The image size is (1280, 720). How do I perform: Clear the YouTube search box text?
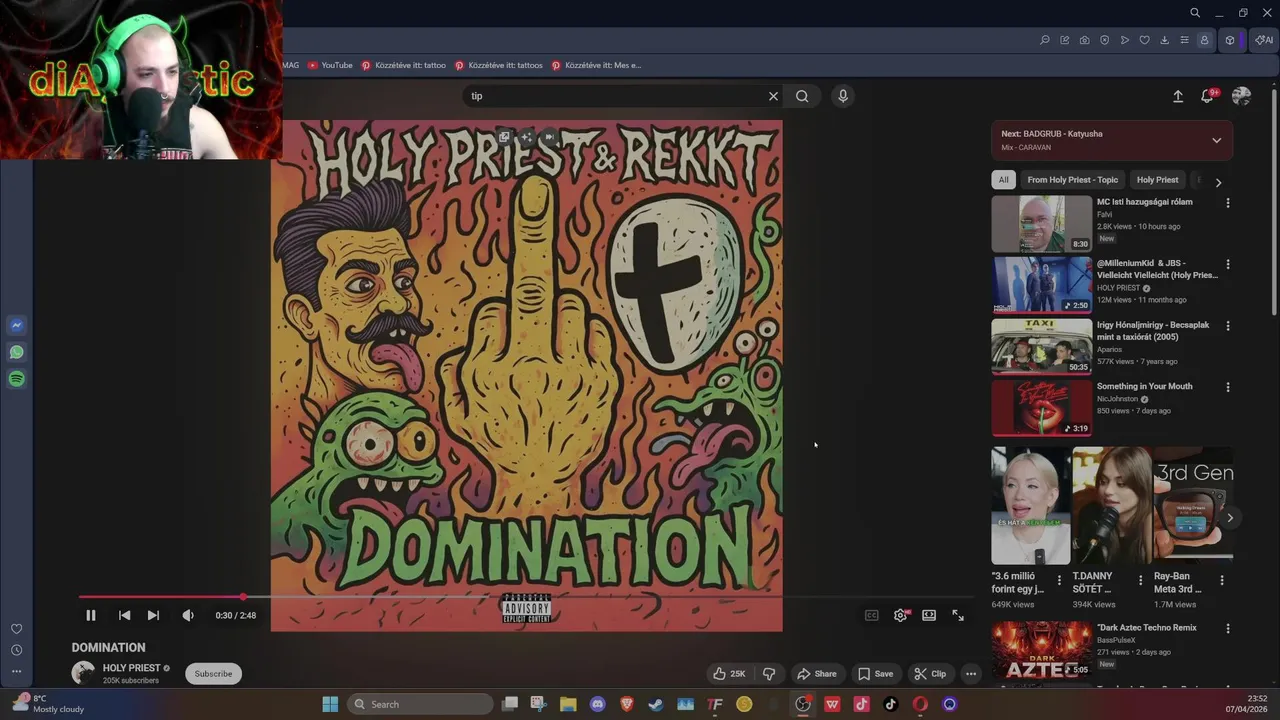[773, 96]
